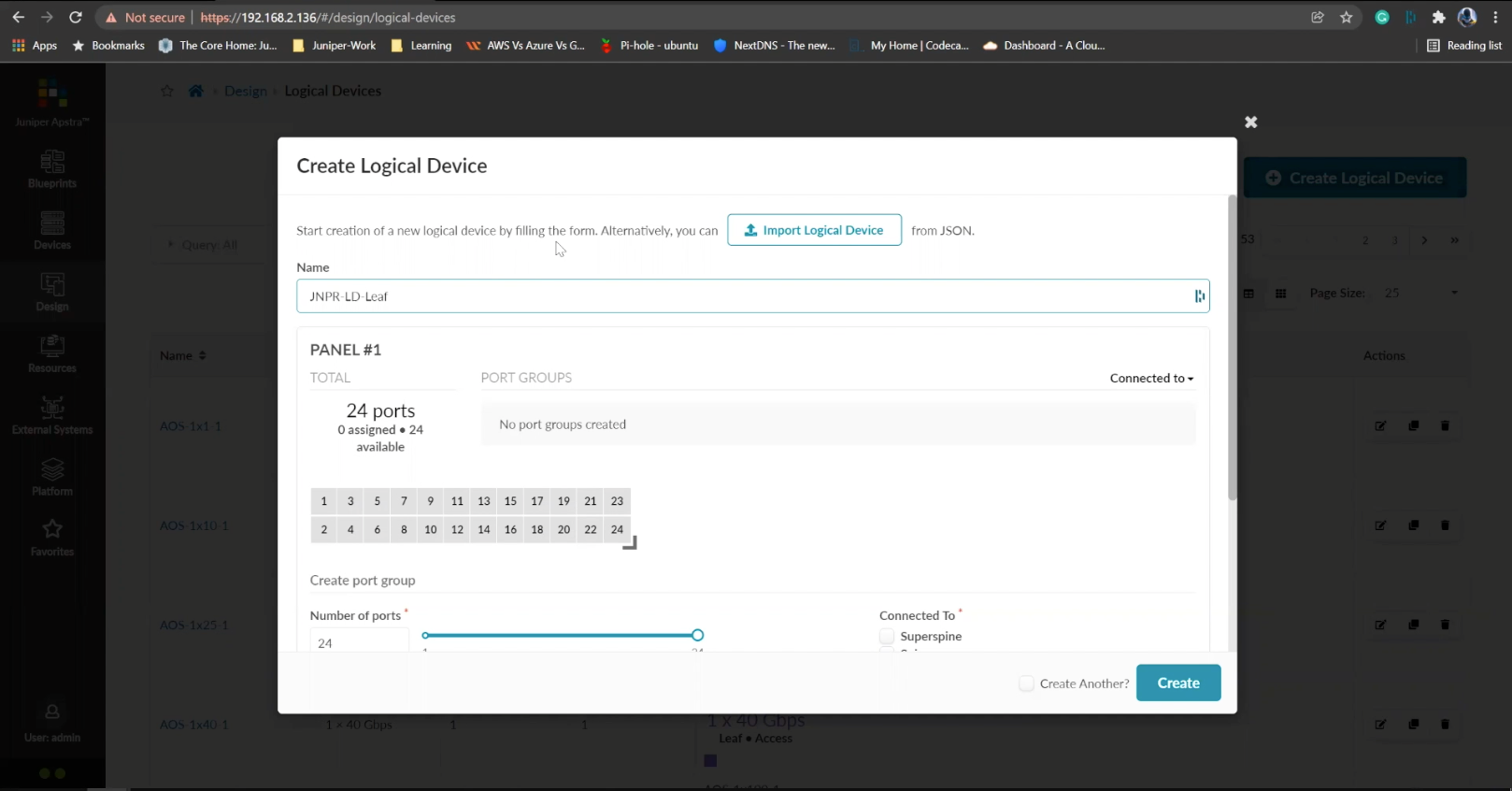
Task: Open the Connected to dropdown
Action: (x=1151, y=379)
